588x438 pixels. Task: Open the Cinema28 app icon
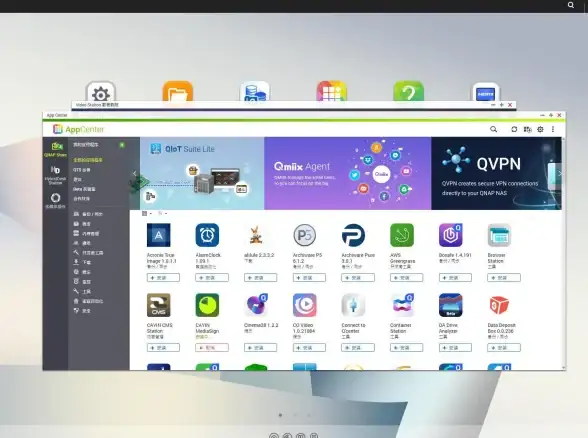[256, 305]
